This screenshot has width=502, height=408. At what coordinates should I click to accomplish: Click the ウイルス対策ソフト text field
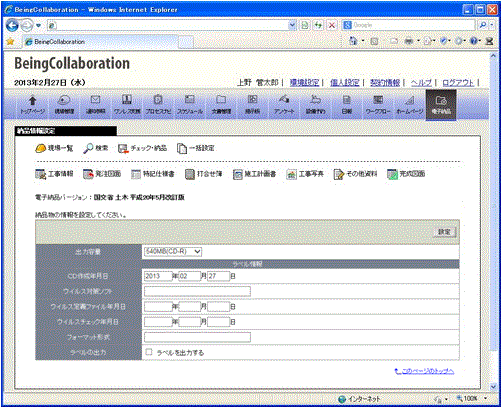click(197, 291)
